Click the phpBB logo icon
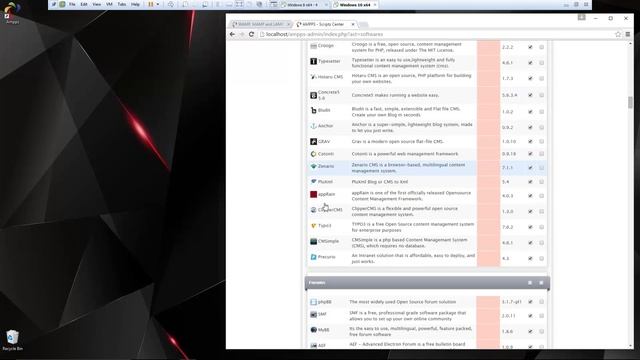640x360 pixels. tap(313, 302)
